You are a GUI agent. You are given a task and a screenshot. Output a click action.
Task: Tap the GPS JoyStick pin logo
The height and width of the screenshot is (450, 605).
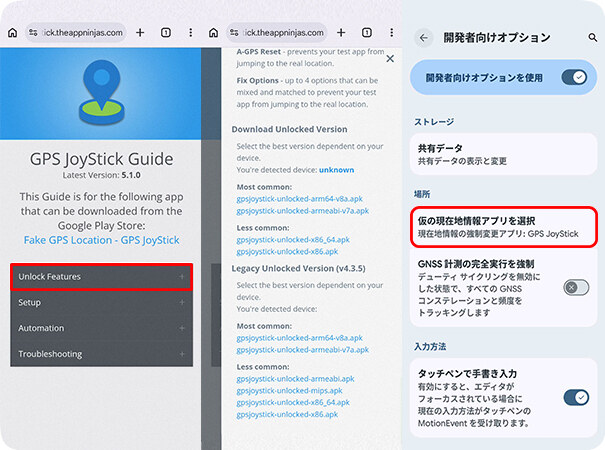pyautogui.click(x=101, y=92)
